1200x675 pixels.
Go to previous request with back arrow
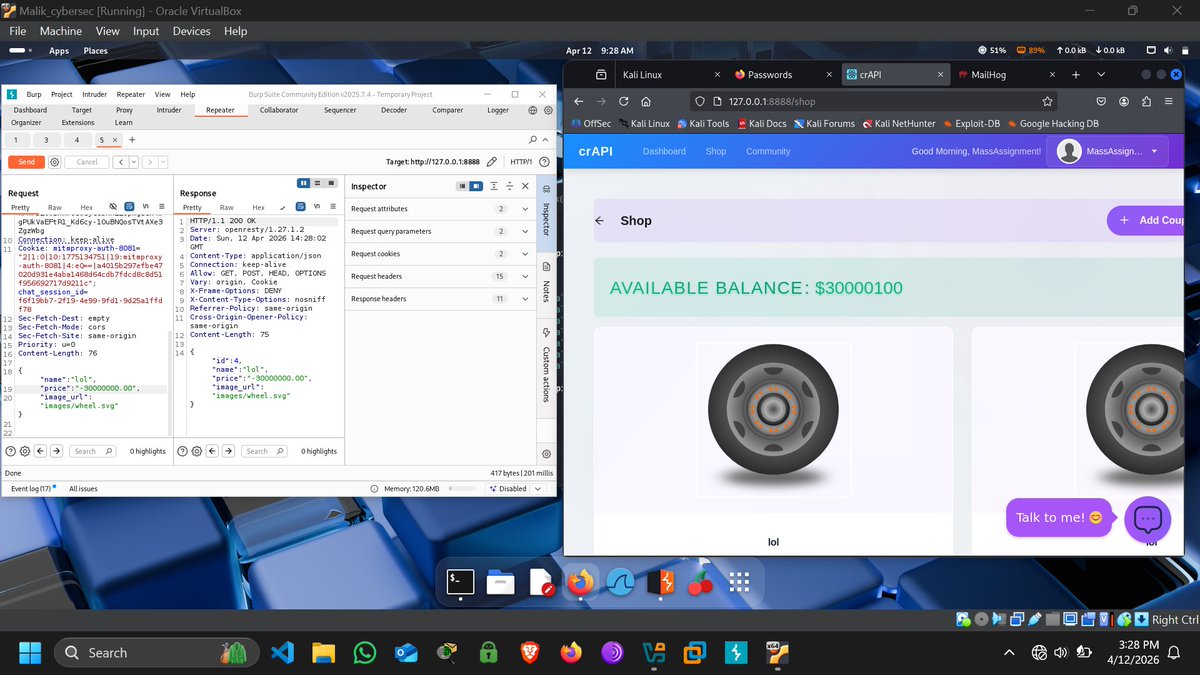[x=119, y=161]
